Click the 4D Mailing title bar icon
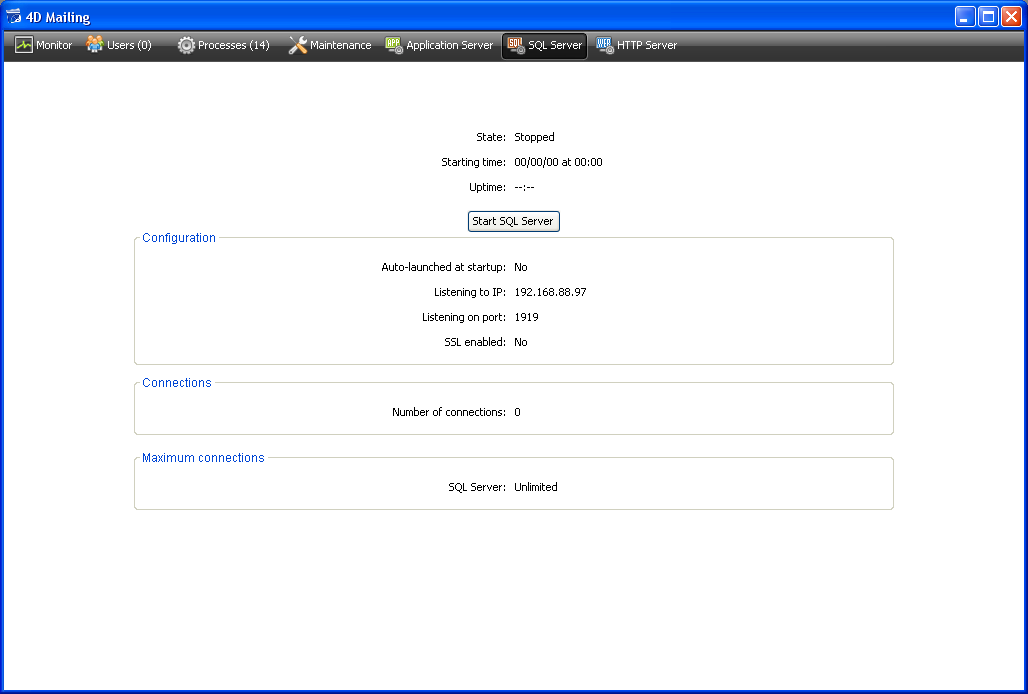1028x694 pixels. tap(13, 16)
